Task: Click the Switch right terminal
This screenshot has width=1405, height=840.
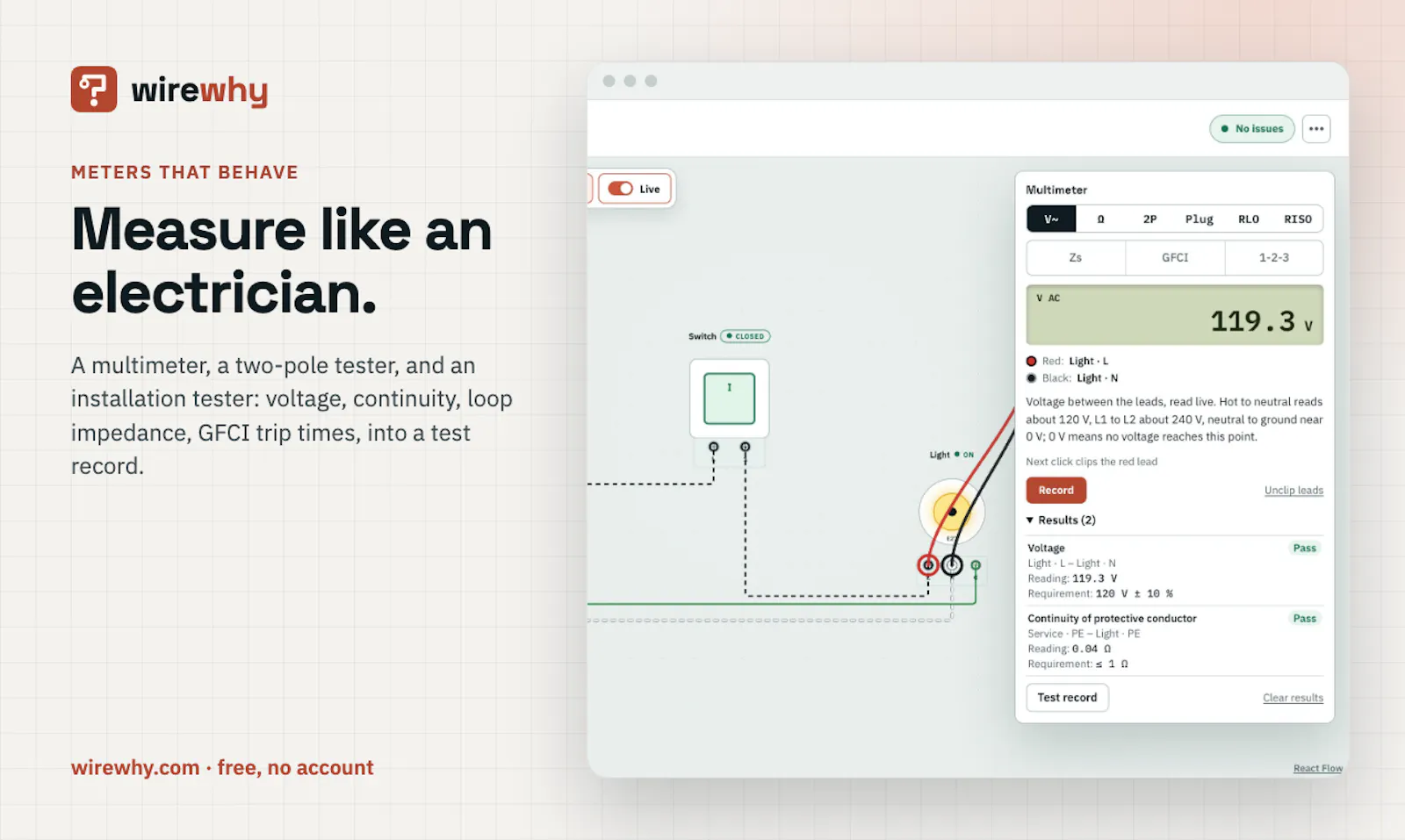Action: click(746, 448)
